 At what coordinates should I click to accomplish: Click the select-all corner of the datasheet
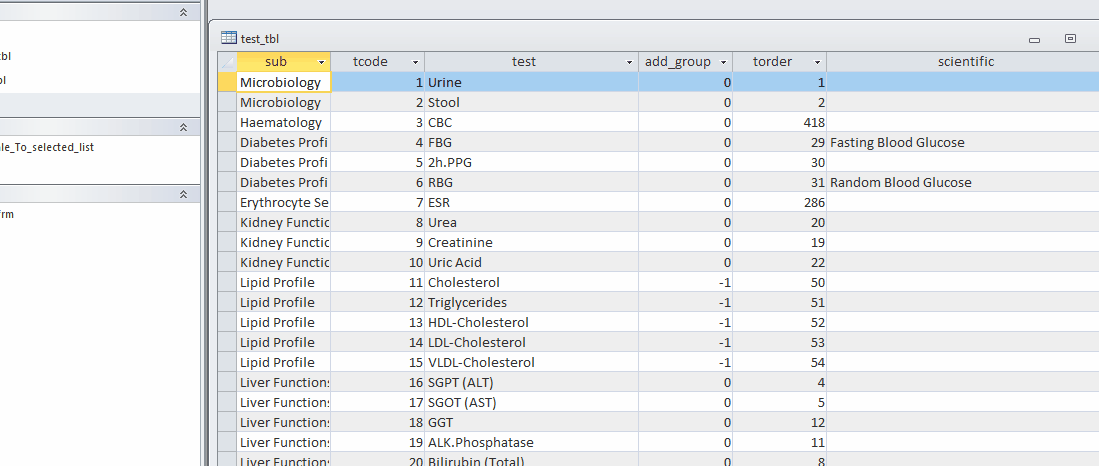(227, 62)
